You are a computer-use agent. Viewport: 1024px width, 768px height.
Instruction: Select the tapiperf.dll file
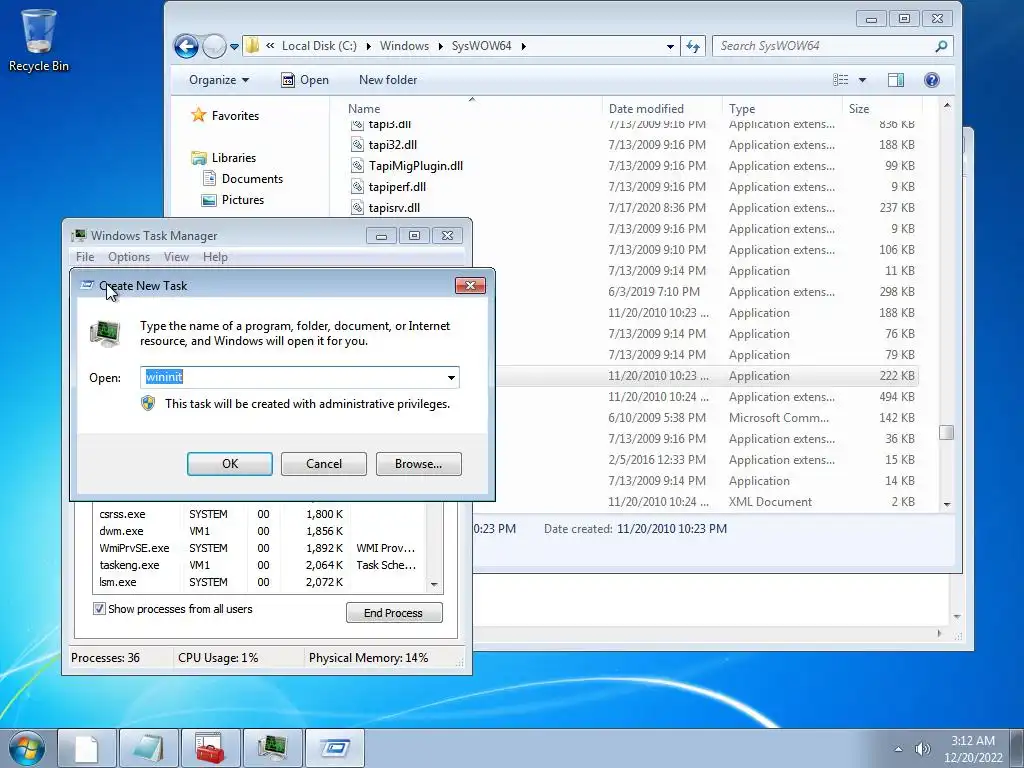397,186
